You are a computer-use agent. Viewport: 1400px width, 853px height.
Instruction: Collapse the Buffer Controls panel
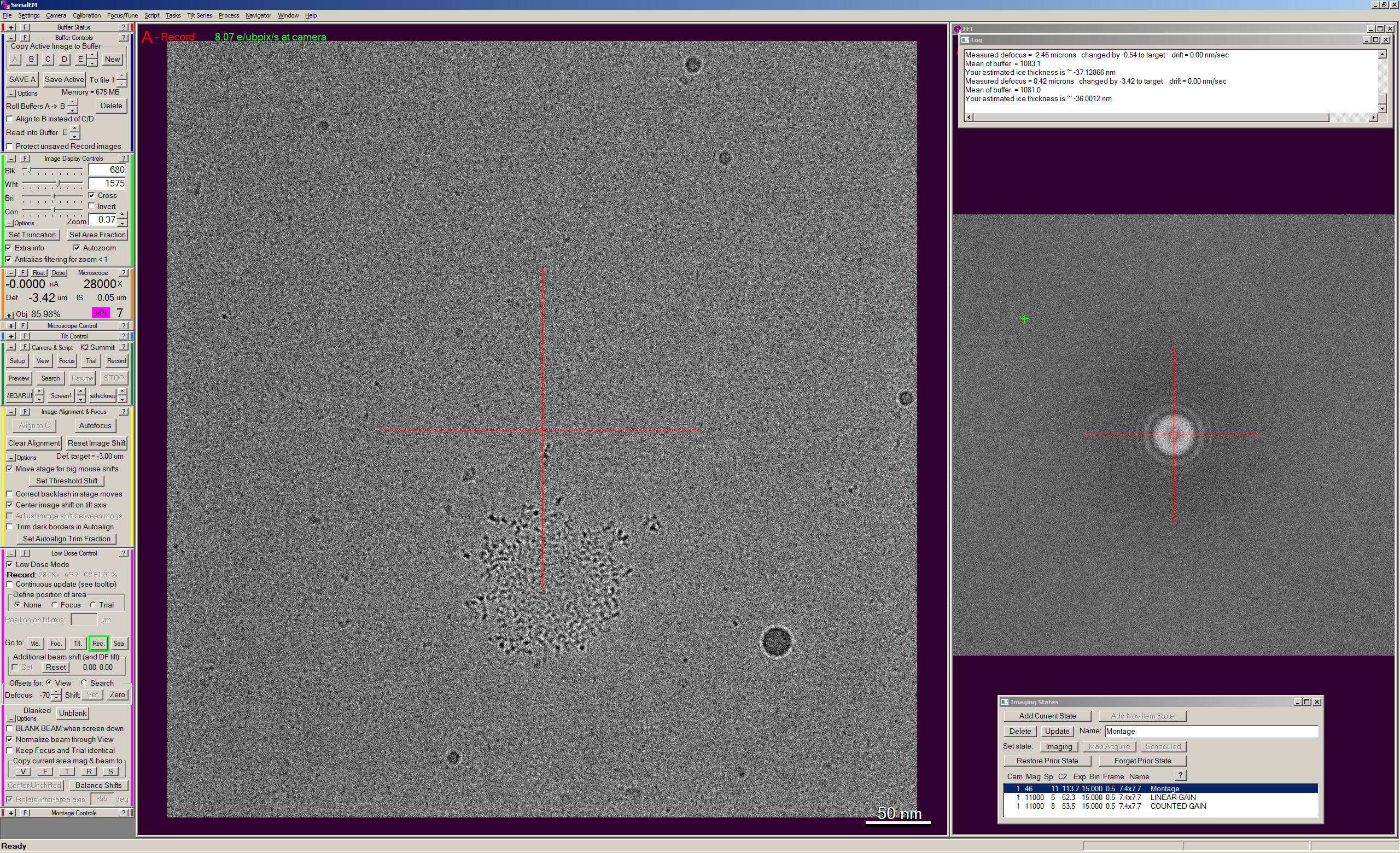(x=11, y=38)
